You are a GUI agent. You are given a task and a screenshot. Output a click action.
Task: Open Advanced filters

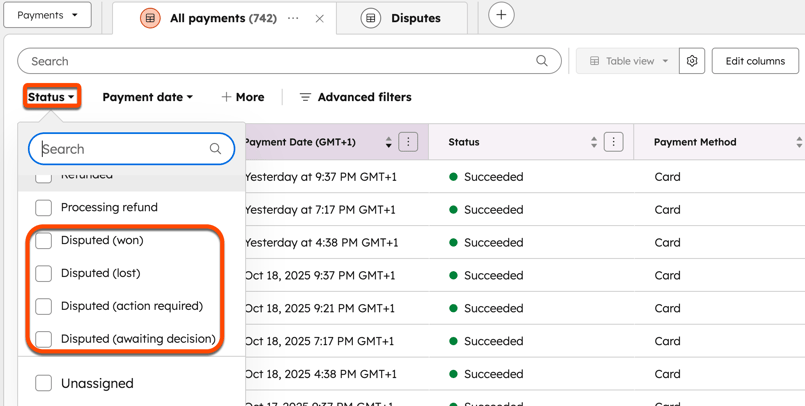click(355, 97)
